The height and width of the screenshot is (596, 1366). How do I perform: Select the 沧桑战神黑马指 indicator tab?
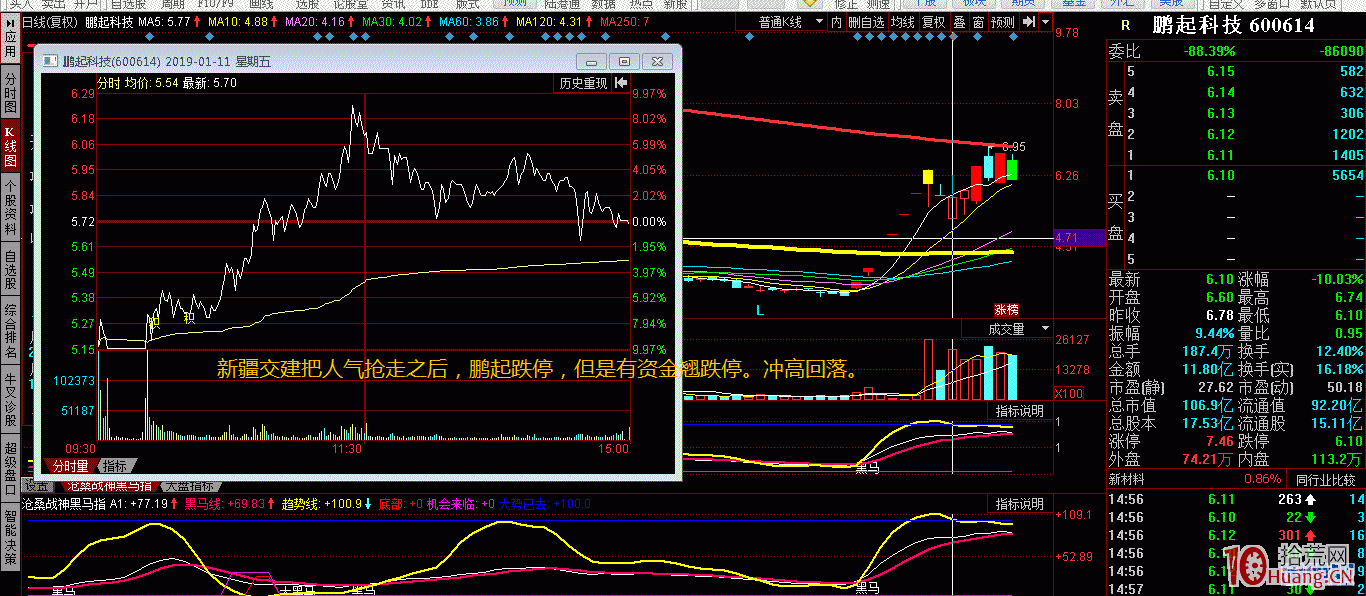point(109,486)
